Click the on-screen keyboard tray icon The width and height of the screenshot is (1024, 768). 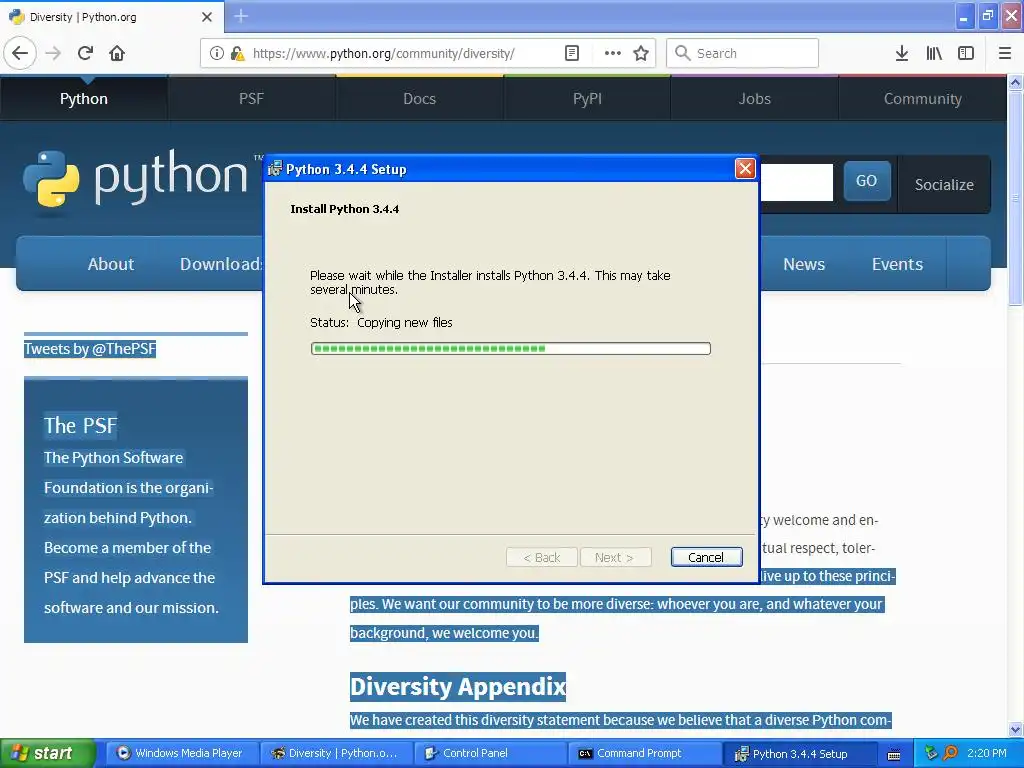894,754
